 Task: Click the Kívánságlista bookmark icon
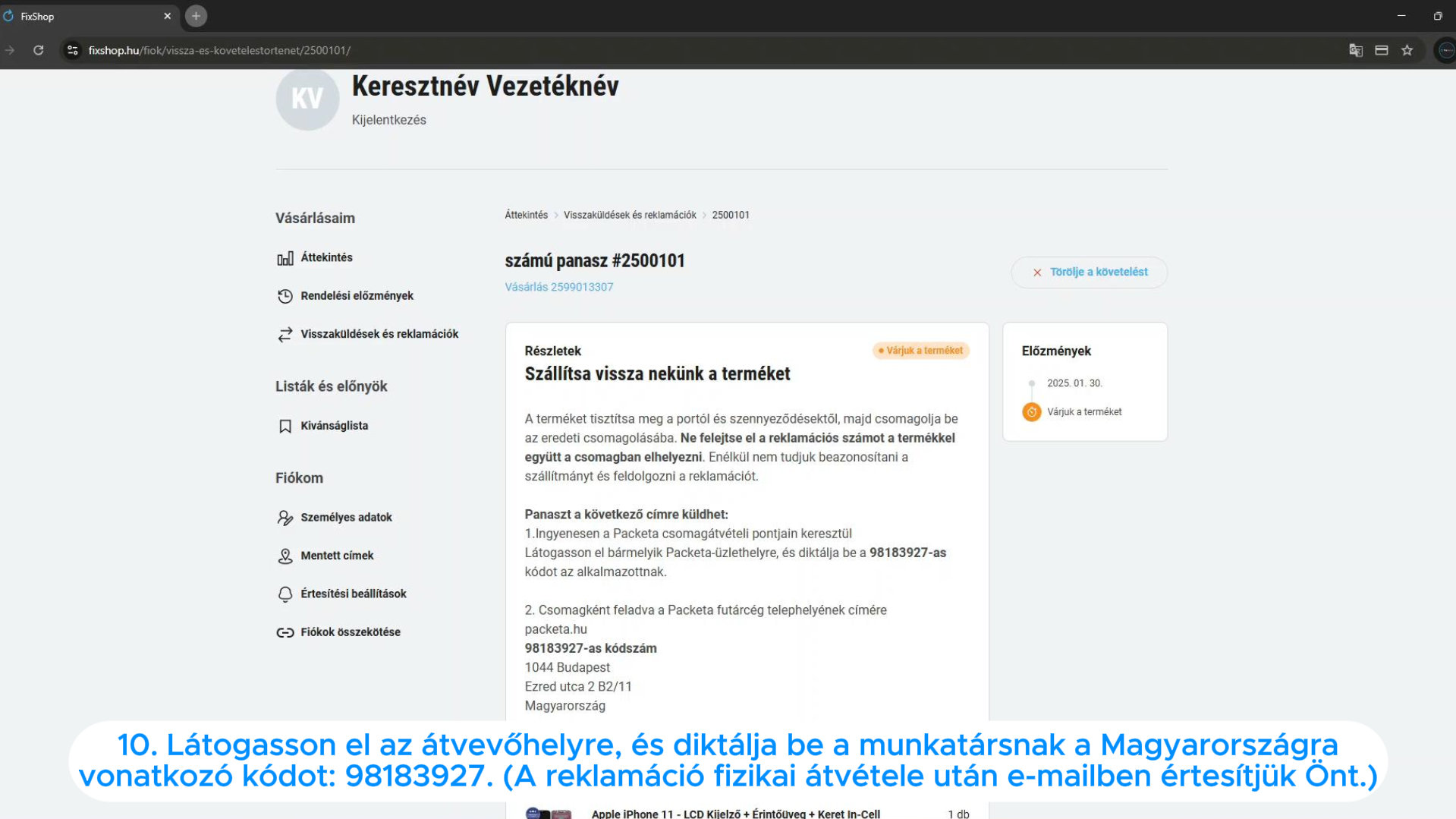[285, 427]
